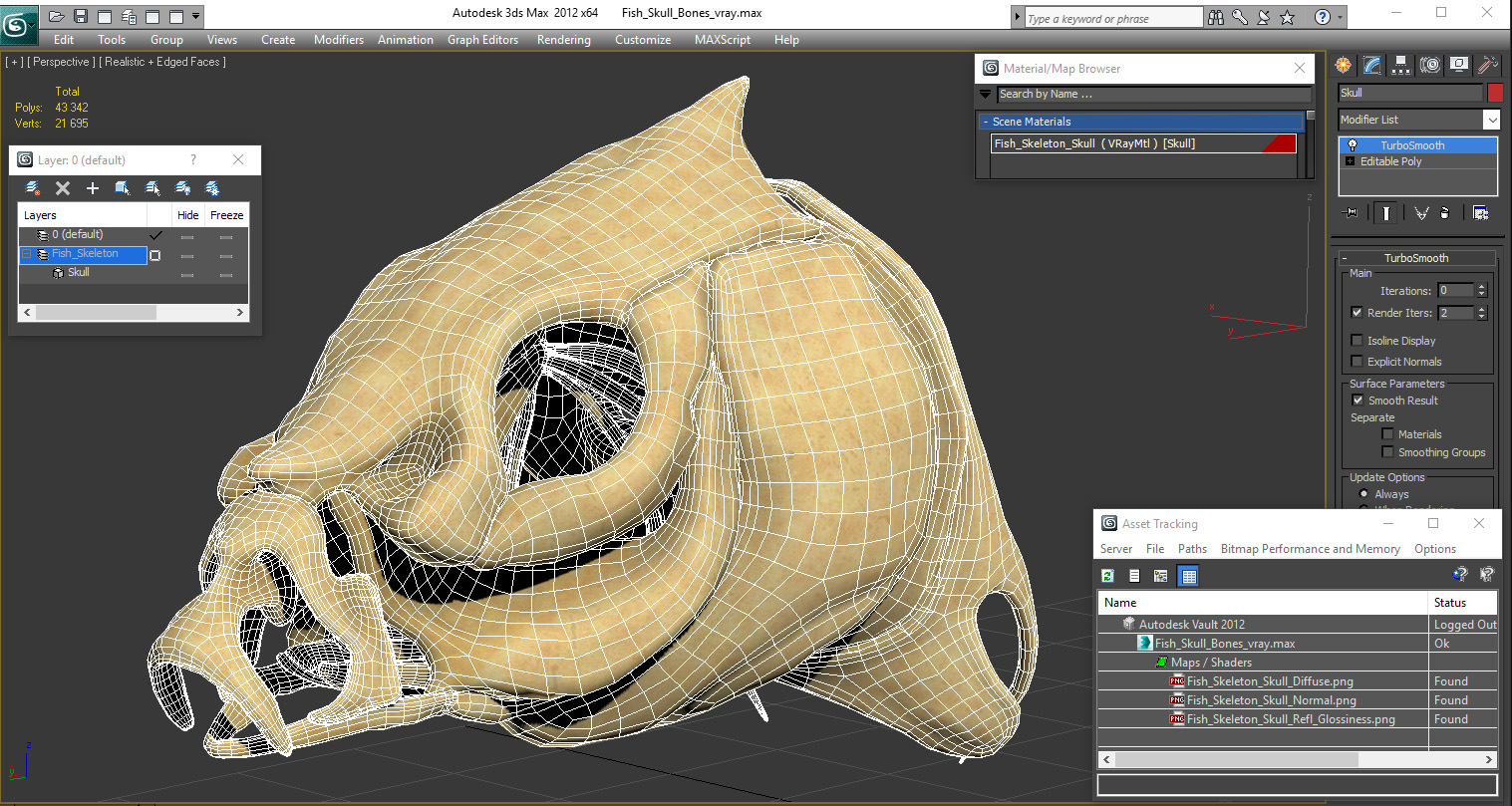This screenshot has height=806, width=1512.
Task: Click the Freeze column header in Layer dialog
Action: 226,215
